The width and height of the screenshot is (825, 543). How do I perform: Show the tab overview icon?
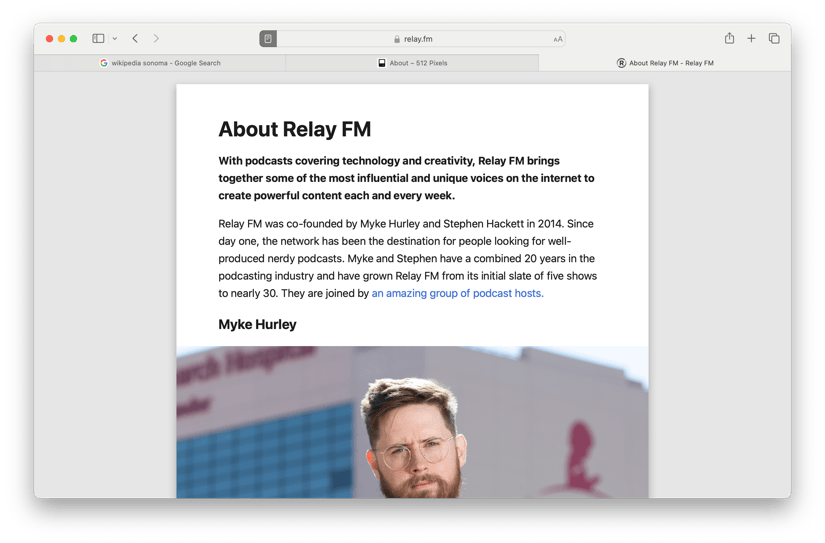[774, 38]
